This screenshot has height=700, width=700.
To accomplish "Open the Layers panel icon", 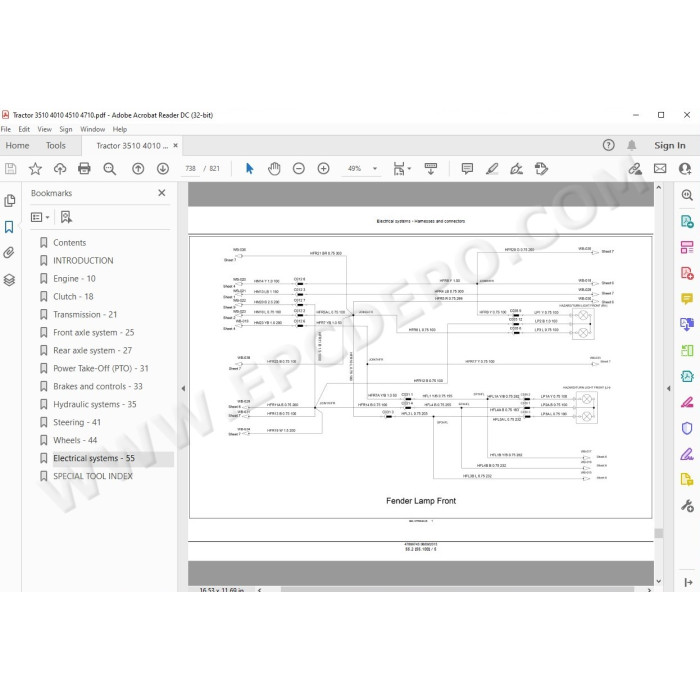I will 9,280.
